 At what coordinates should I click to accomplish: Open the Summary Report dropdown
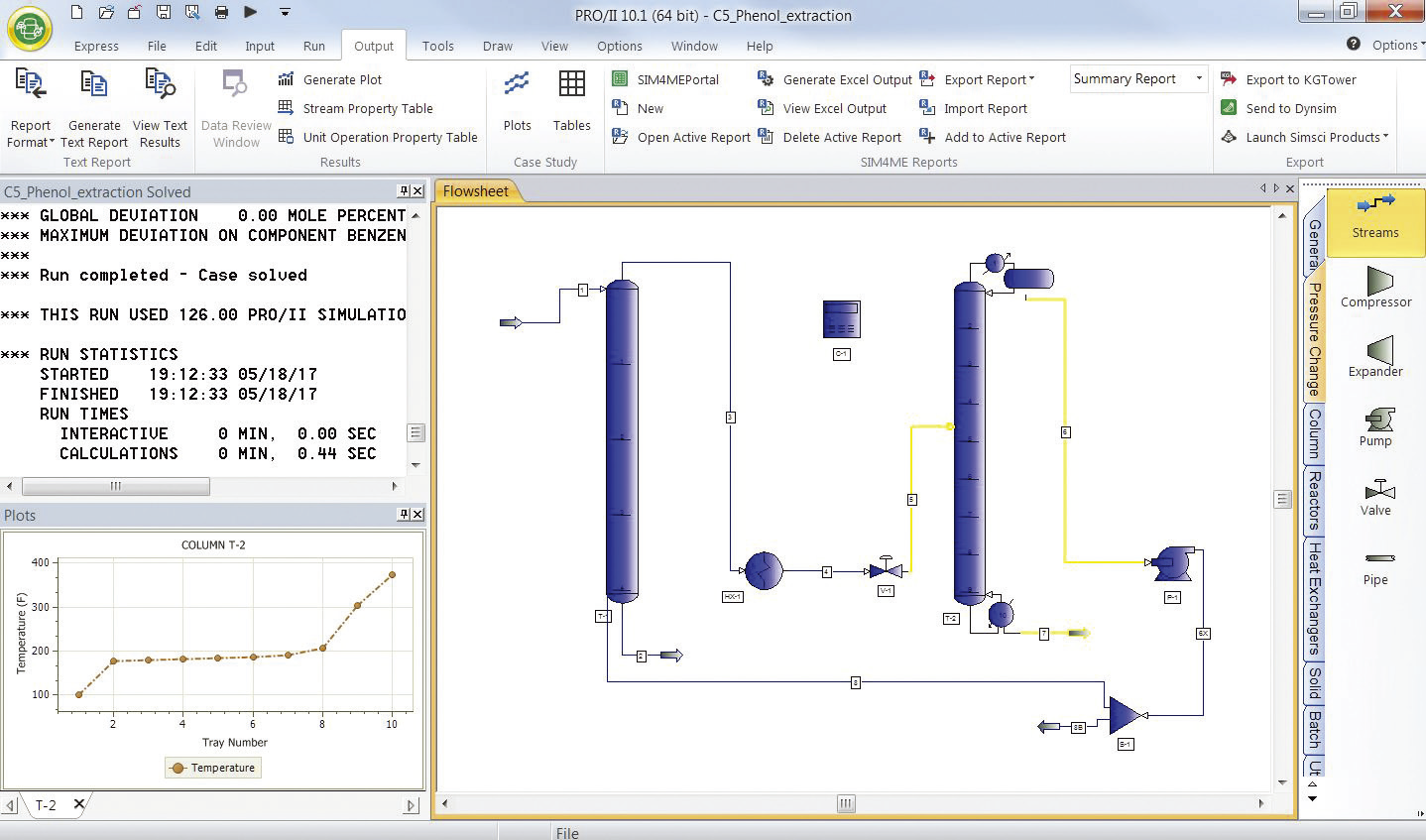pyautogui.click(x=1198, y=79)
